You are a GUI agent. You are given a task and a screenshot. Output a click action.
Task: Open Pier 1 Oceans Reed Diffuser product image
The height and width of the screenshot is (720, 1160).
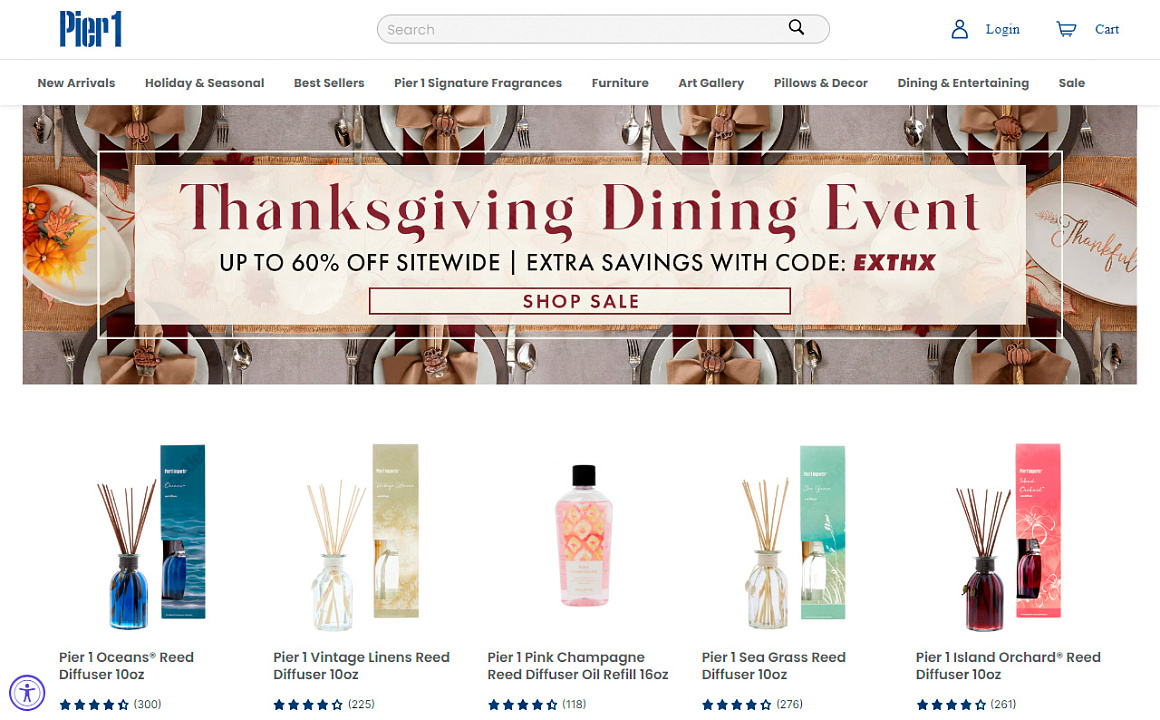coord(151,536)
